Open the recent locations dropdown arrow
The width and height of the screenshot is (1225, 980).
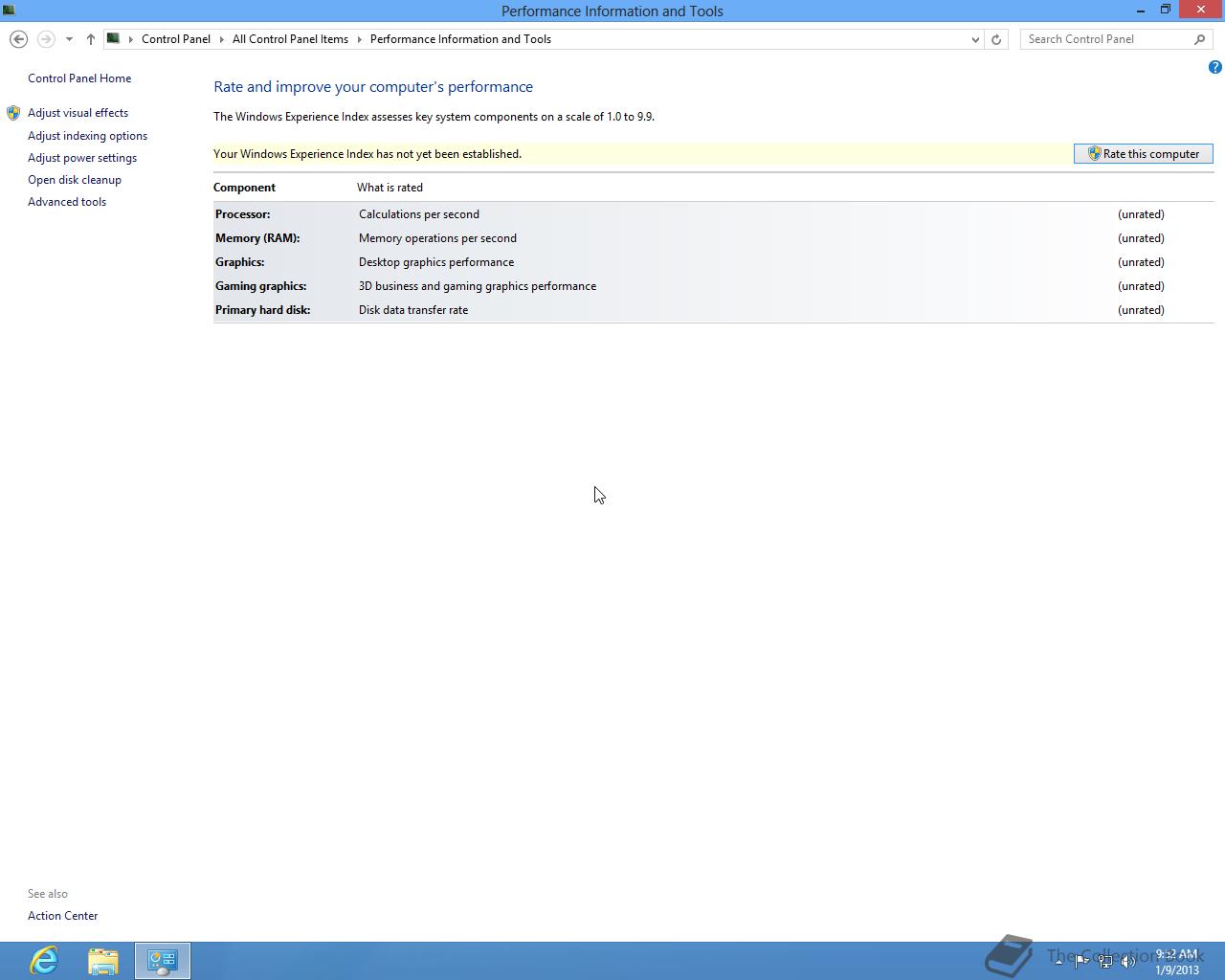pos(69,39)
